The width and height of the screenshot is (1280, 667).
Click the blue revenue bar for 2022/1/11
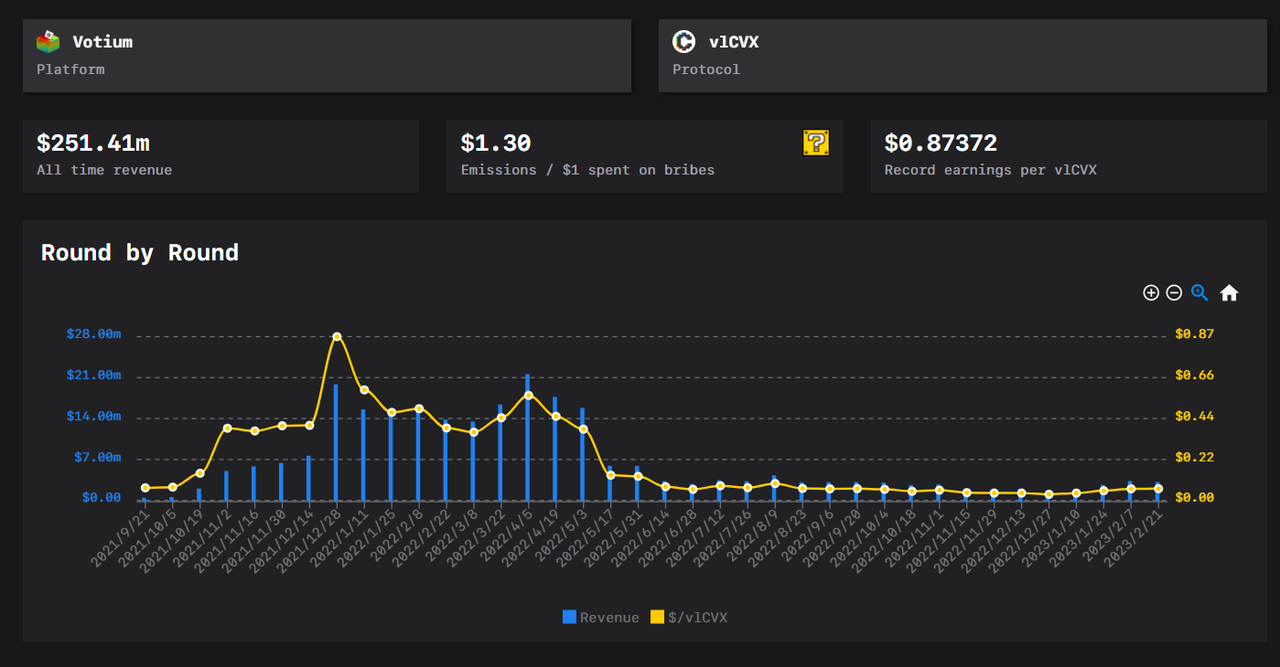coord(363,455)
